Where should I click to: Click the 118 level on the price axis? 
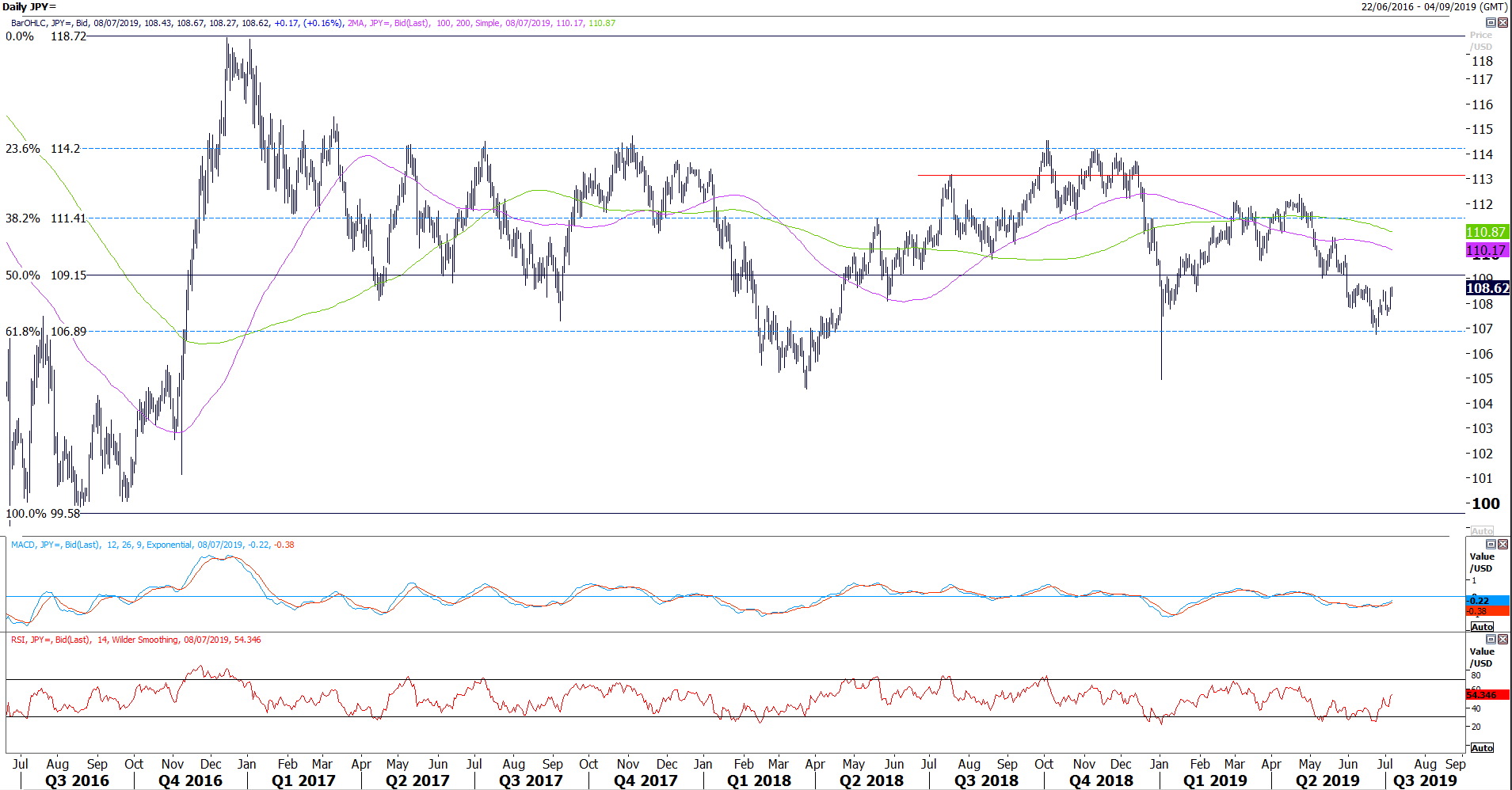click(1482, 61)
